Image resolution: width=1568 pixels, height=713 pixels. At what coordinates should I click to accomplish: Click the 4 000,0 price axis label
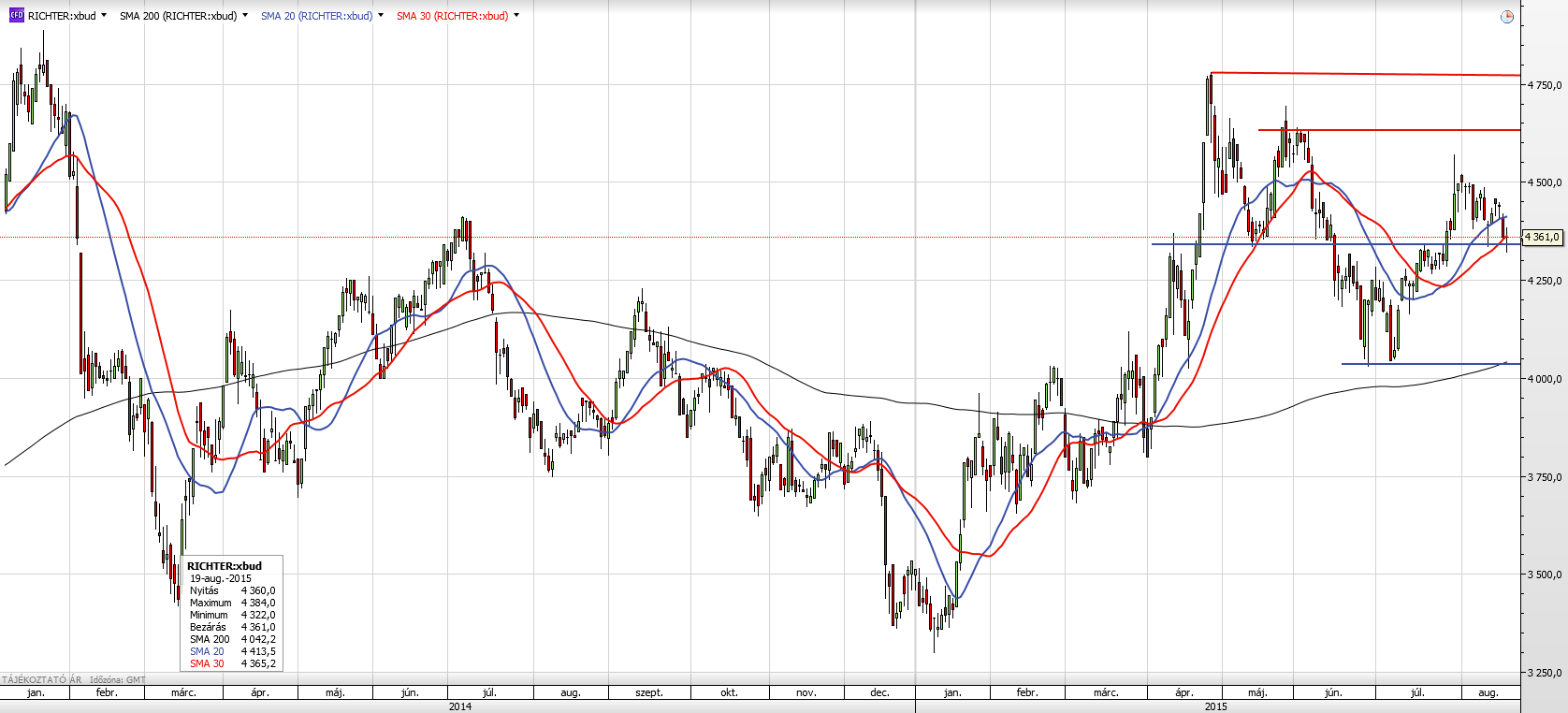tap(1545, 379)
